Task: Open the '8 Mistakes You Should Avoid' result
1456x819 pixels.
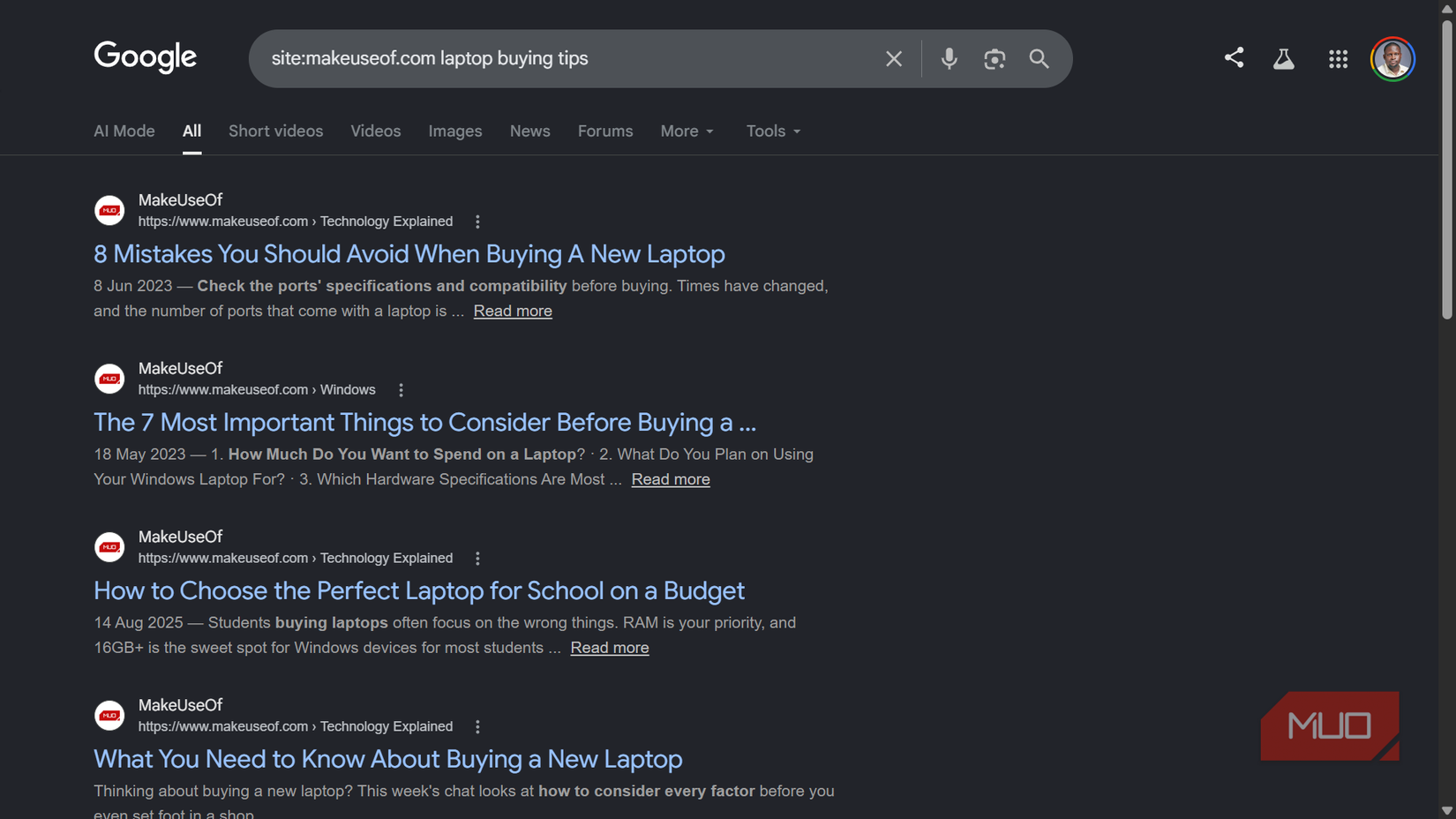Action: [409, 254]
